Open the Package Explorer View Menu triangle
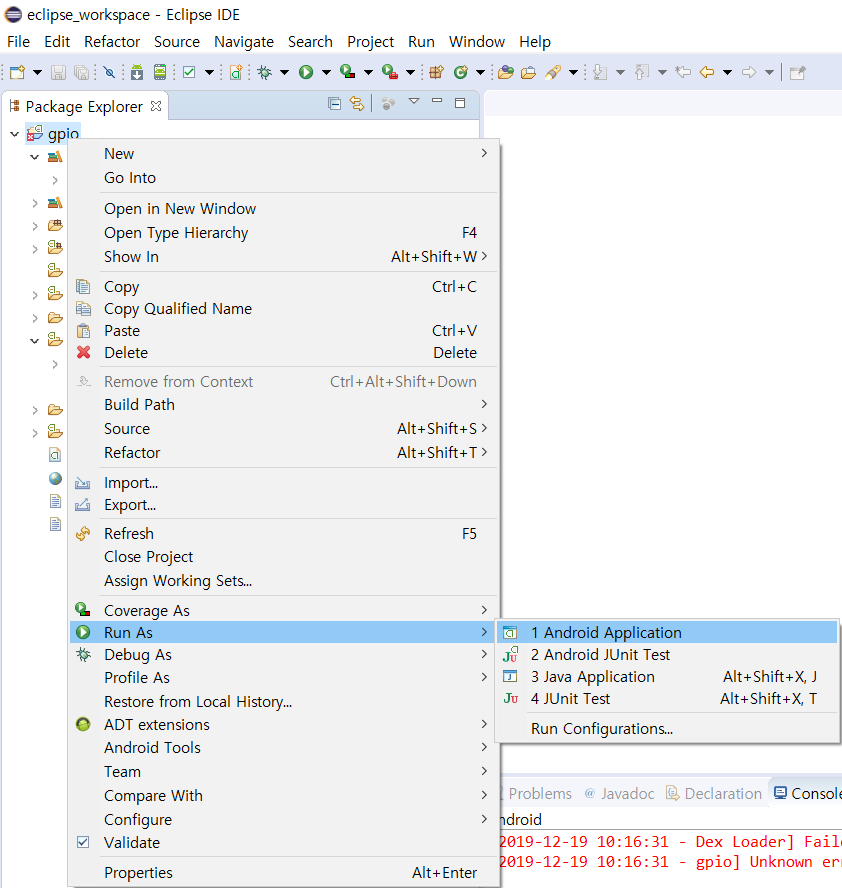The width and height of the screenshot is (842, 888). click(x=414, y=101)
